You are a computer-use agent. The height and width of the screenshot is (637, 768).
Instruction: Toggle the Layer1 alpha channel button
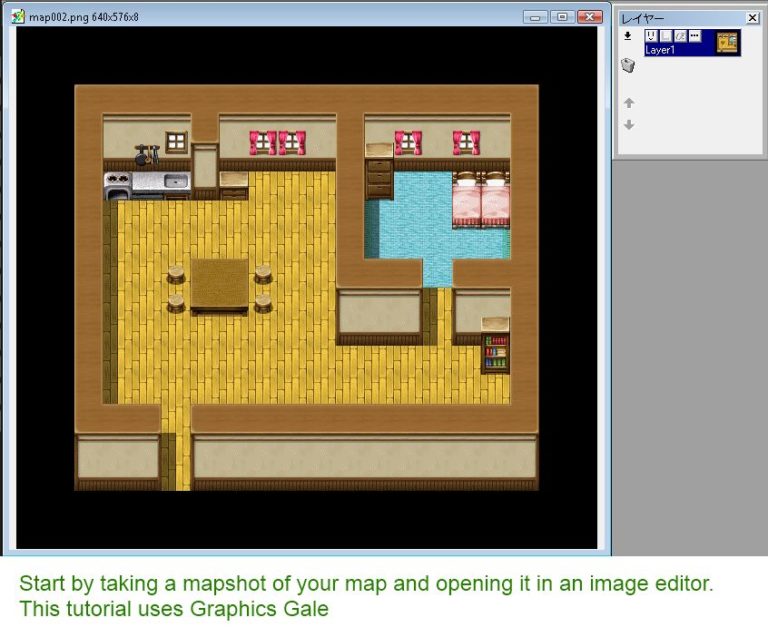(680, 36)
